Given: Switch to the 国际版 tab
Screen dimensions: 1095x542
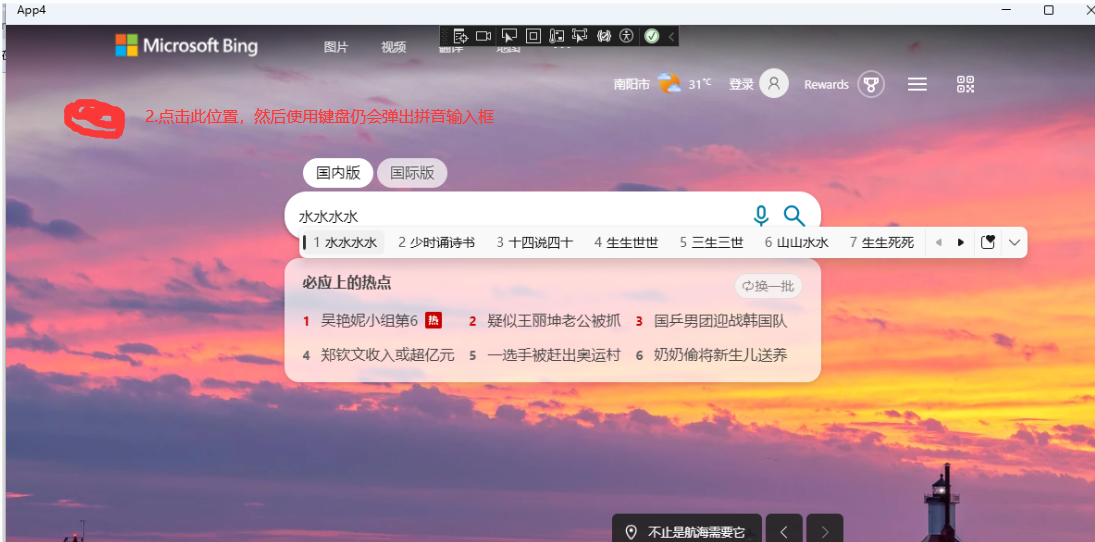Looking at the screenshot, I should point(412,173).
